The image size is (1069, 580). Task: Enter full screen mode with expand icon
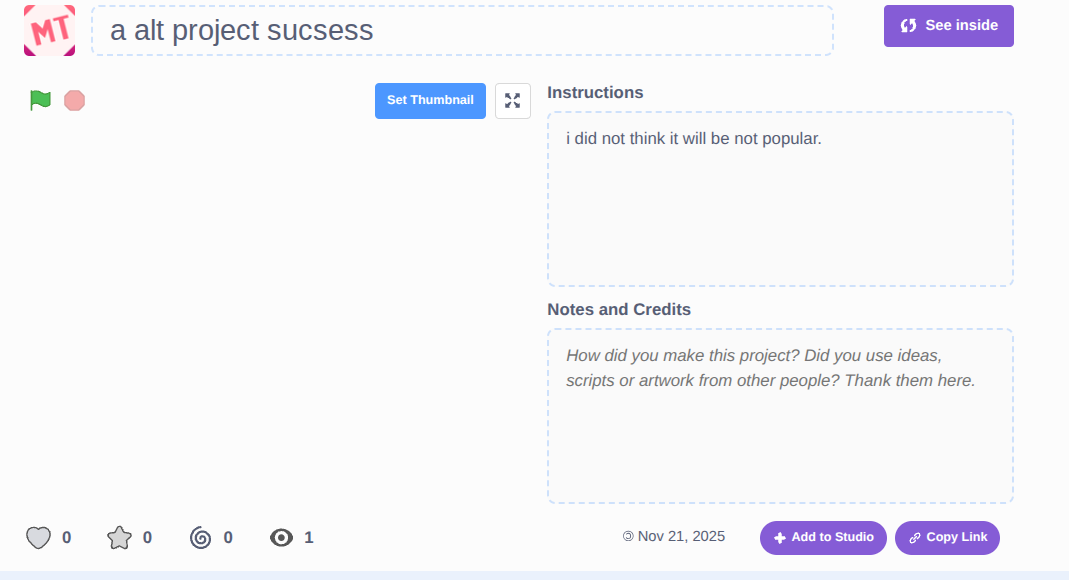(x=513, y=101)
